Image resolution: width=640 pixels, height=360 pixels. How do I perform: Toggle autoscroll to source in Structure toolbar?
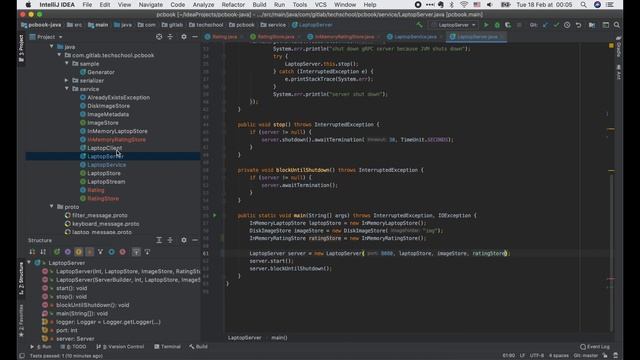[x=136, y=252]
